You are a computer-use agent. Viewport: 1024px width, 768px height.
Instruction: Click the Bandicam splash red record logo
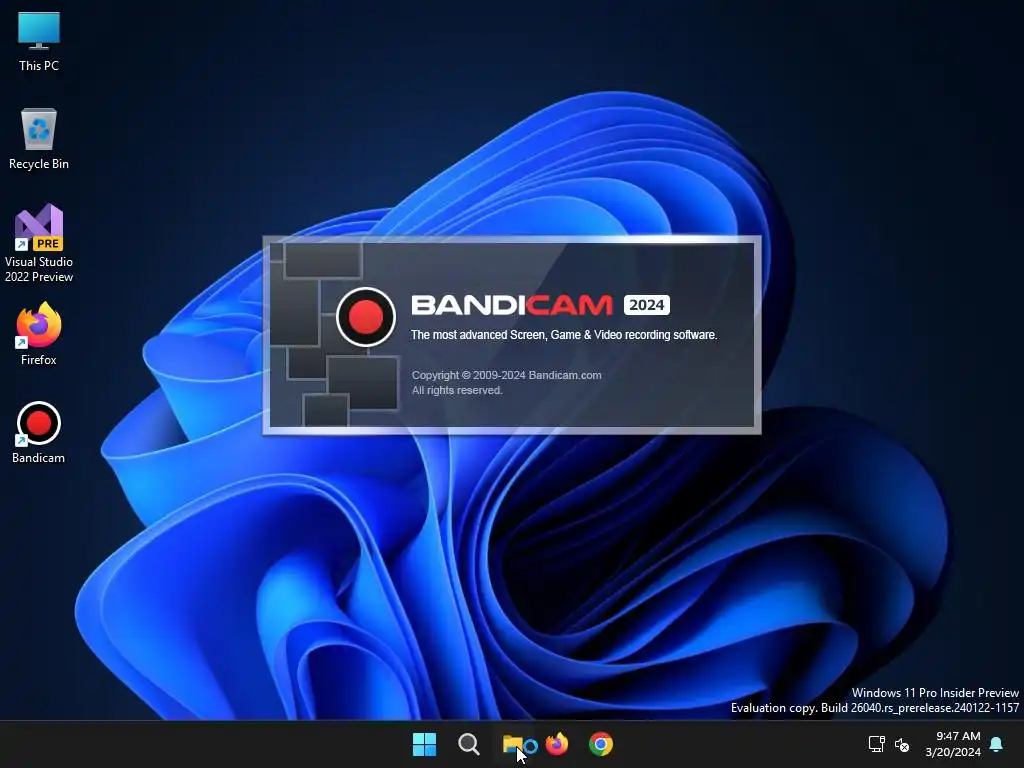366,317
